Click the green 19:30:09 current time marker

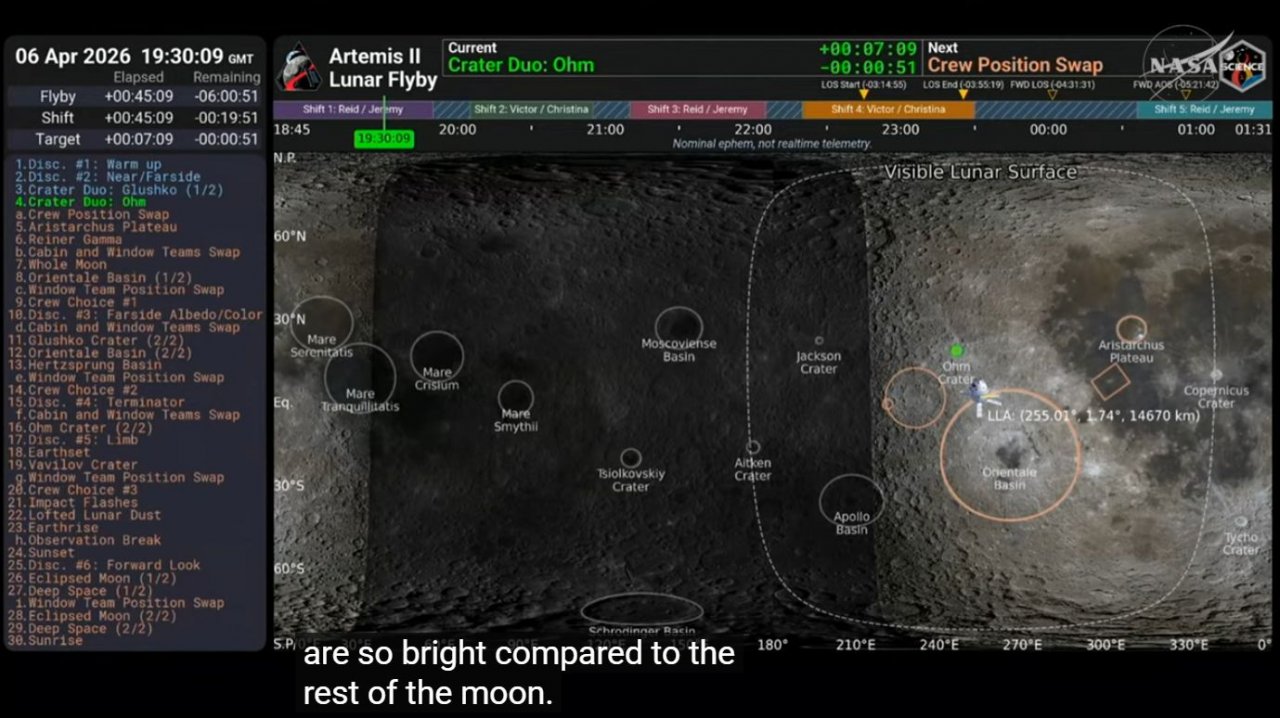(x=383, y=139)
